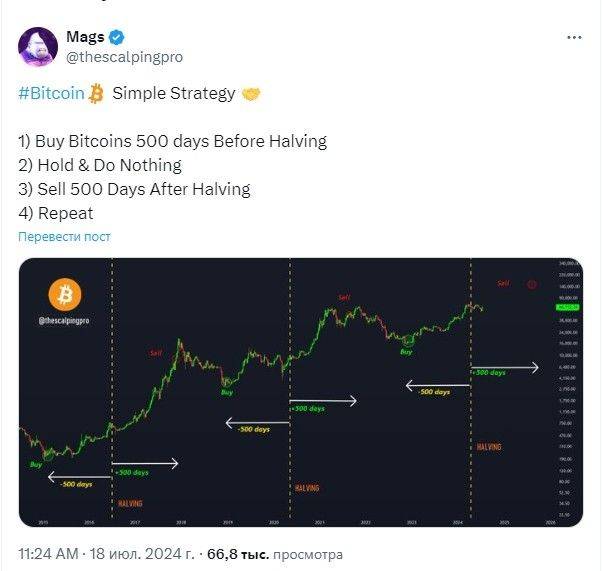Click the rightmost HALVING label in chart
Image resolution: width=602 pixels, height=571 pixels.
489,447
